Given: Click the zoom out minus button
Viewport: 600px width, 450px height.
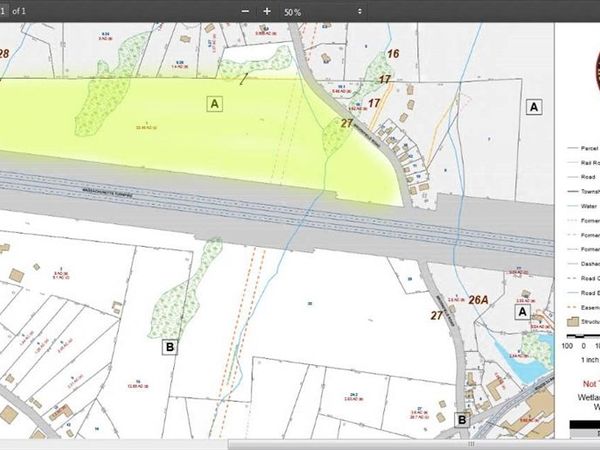Looking at the screenshot, I should (x=245, y=11).
